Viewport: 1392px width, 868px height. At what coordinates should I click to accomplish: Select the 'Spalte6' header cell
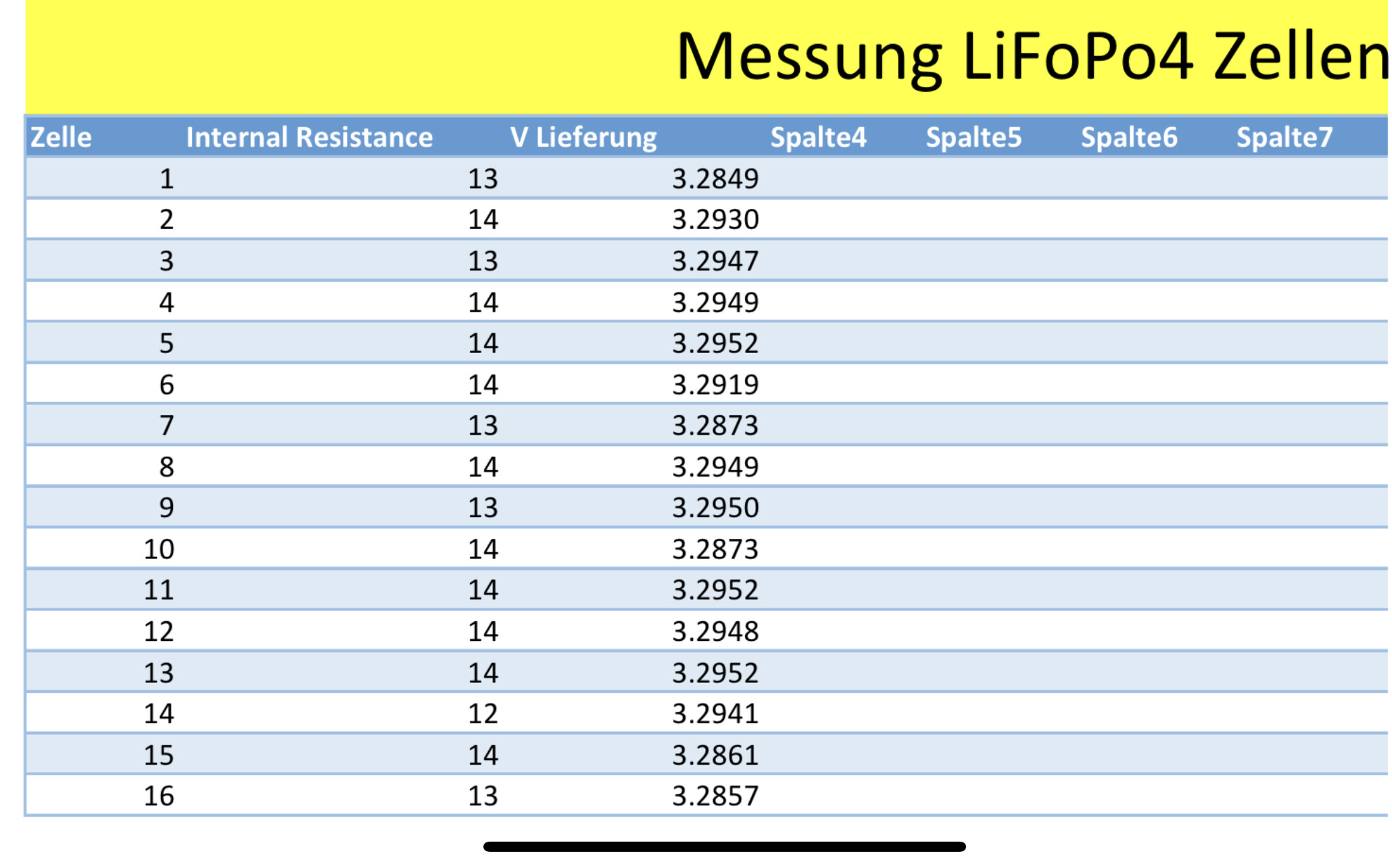point(1129,137)
